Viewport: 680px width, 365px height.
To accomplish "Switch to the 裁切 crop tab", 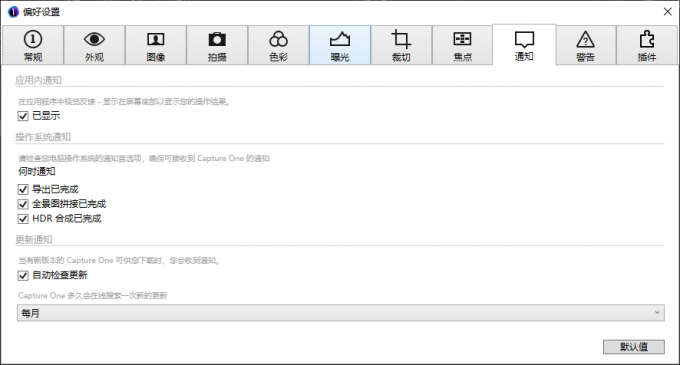I will pyautogui.click(x=401, y=46).
